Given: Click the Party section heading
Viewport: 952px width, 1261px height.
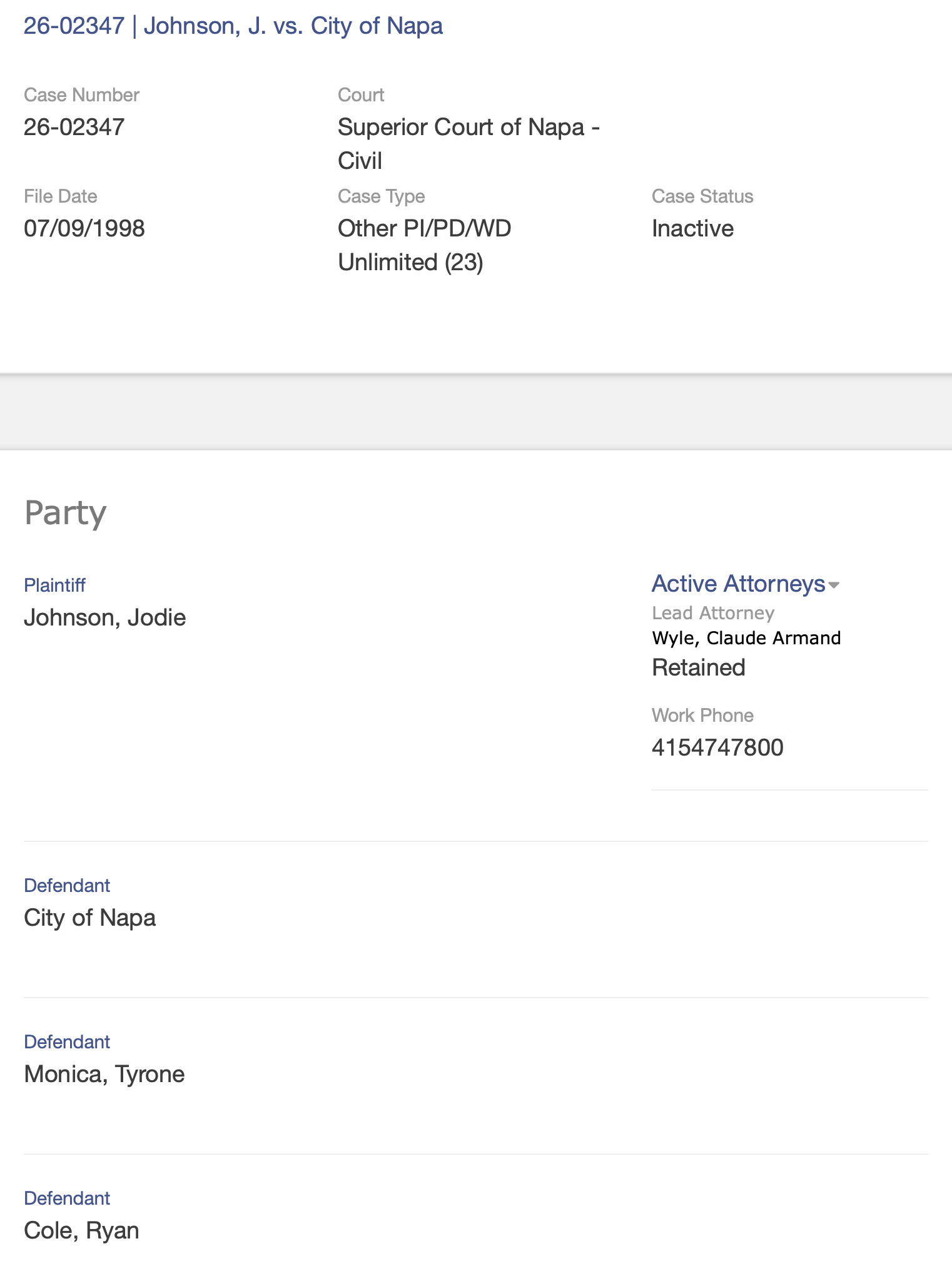Looking at the screenshot, I should coord(65,514).
